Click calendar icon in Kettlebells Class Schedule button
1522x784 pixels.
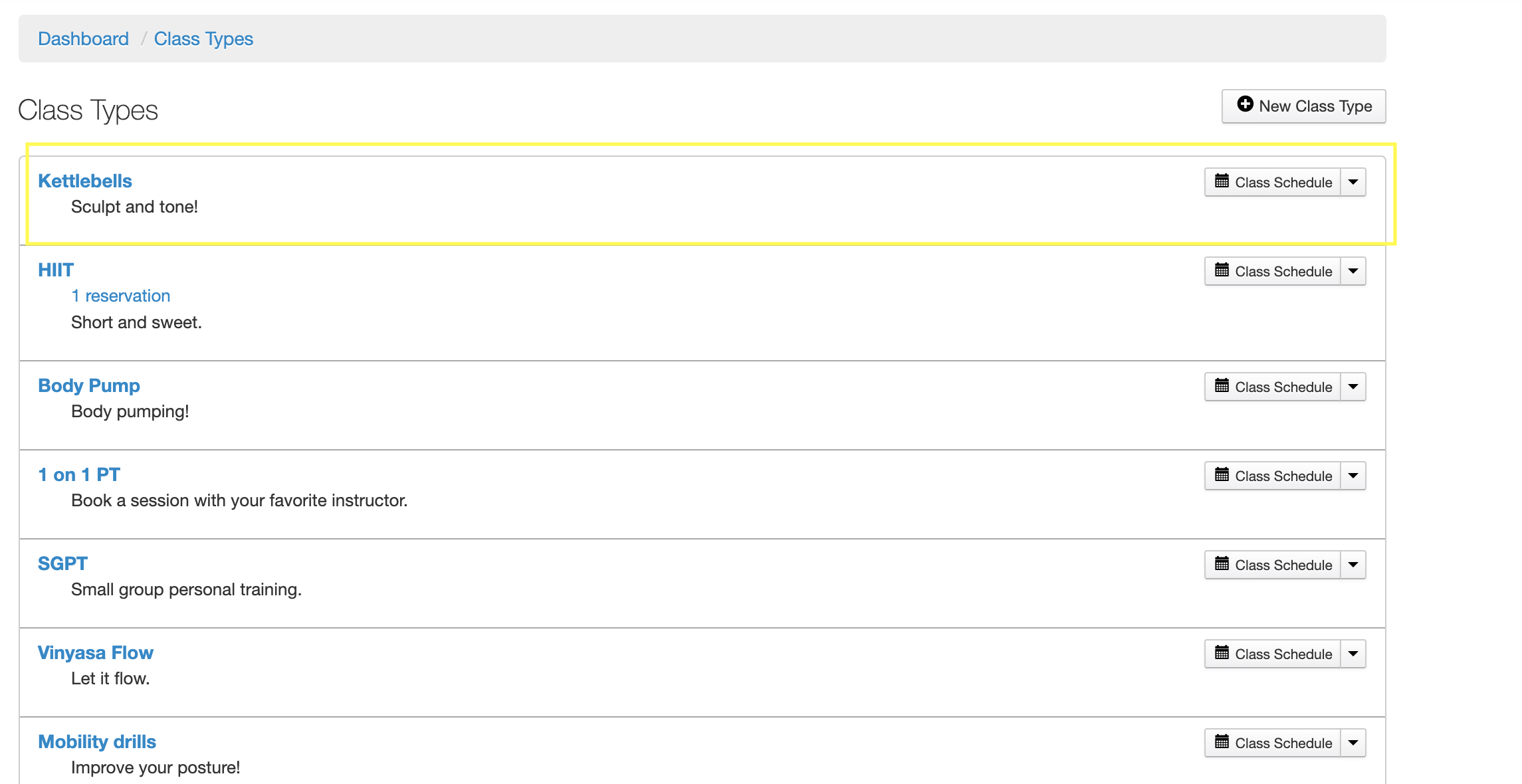1222,181
